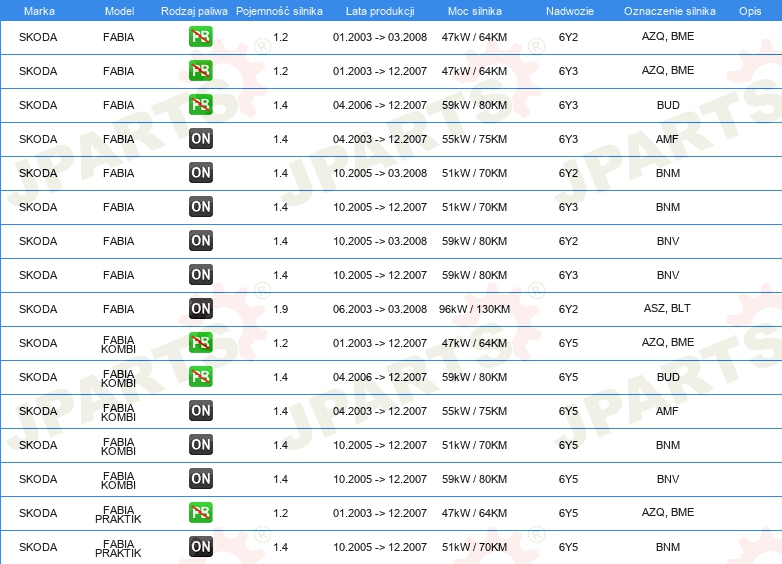Select the 55kW / 75KM cell in the 6Y3 row

click(474, 139)
